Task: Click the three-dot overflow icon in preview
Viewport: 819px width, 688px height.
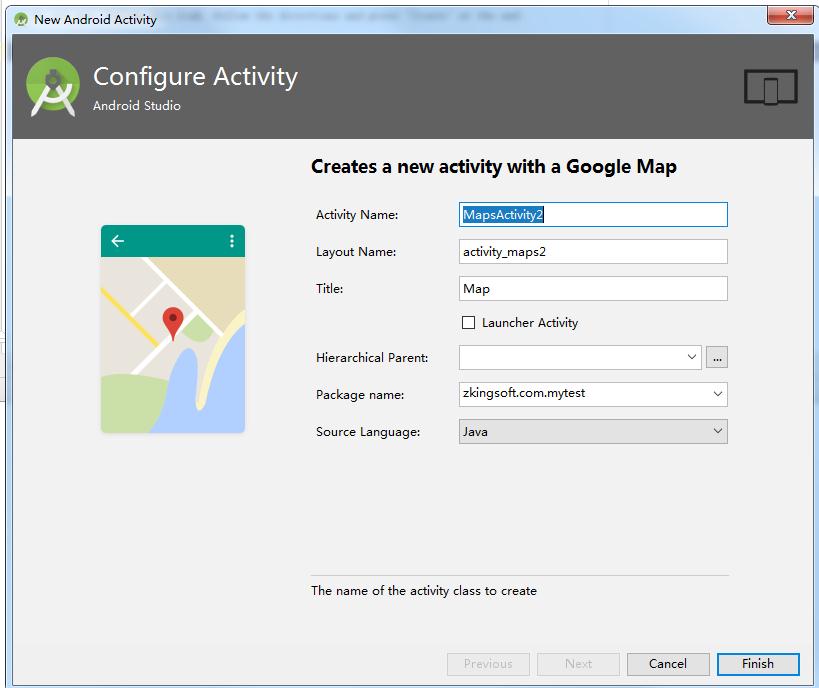Action: (232, 241)
